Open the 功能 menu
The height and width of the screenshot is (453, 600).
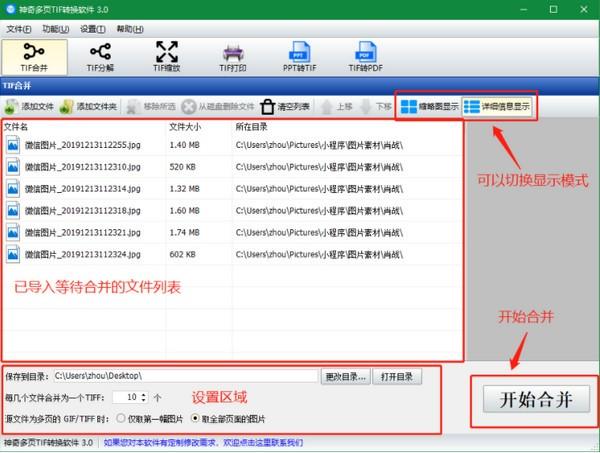[56, 29]
